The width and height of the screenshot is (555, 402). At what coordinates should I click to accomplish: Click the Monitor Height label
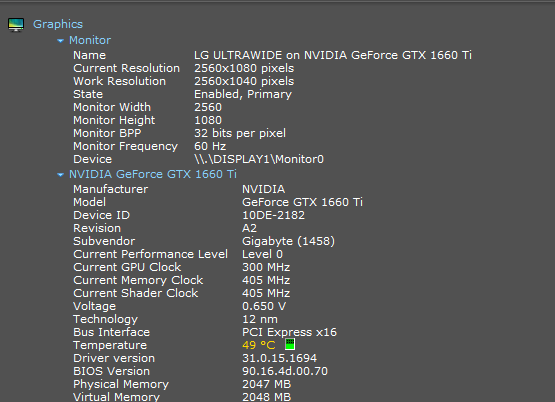point(114,120)
